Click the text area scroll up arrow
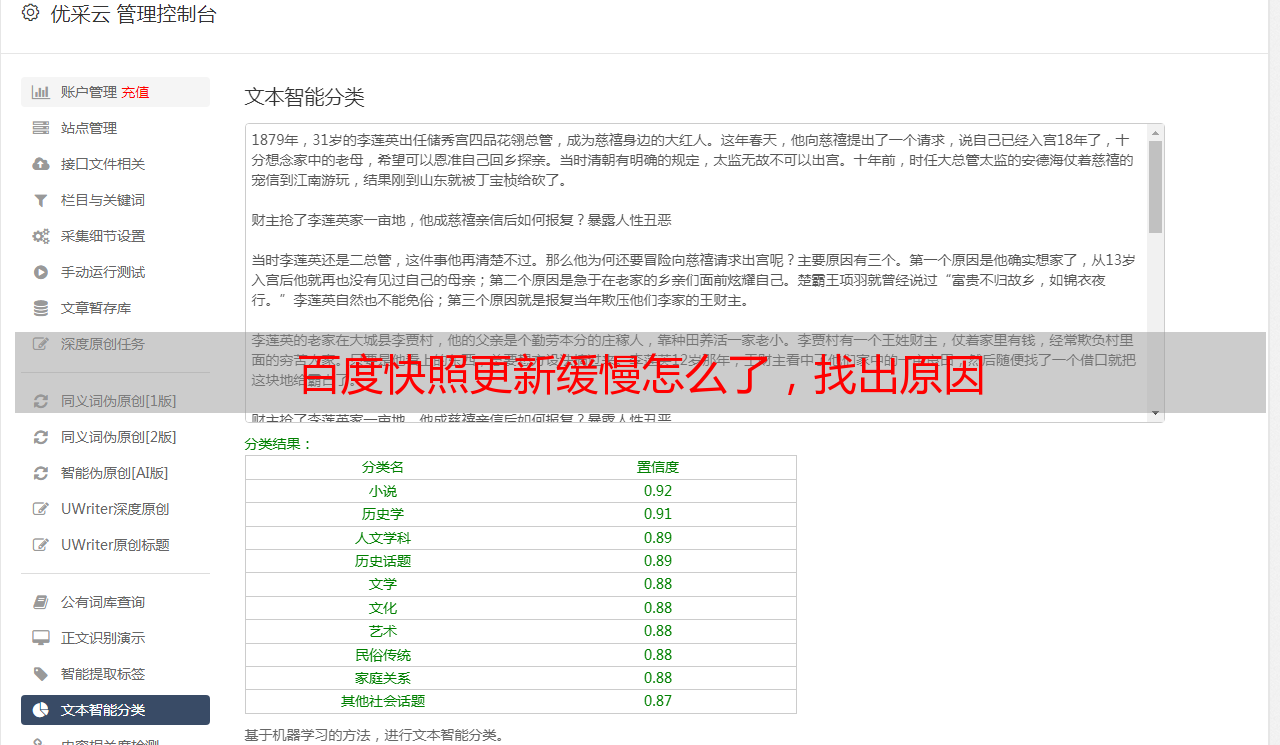The image size is (1280, 745). point(1156,132)
